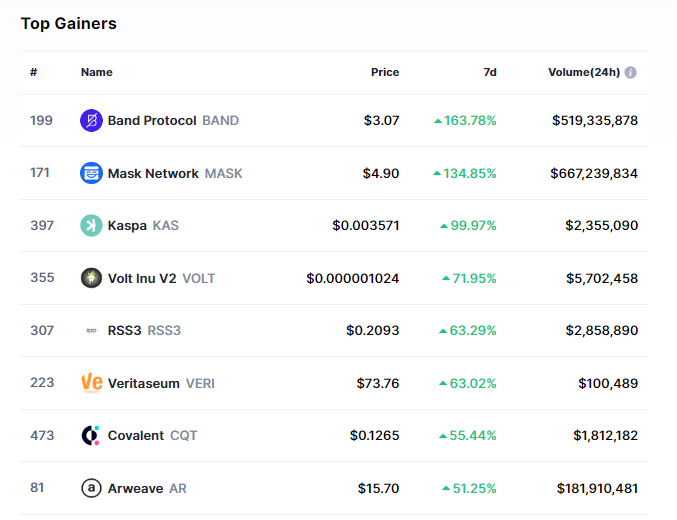
Task: Sort table by 7d column header
Action: [x=489, y=72]
